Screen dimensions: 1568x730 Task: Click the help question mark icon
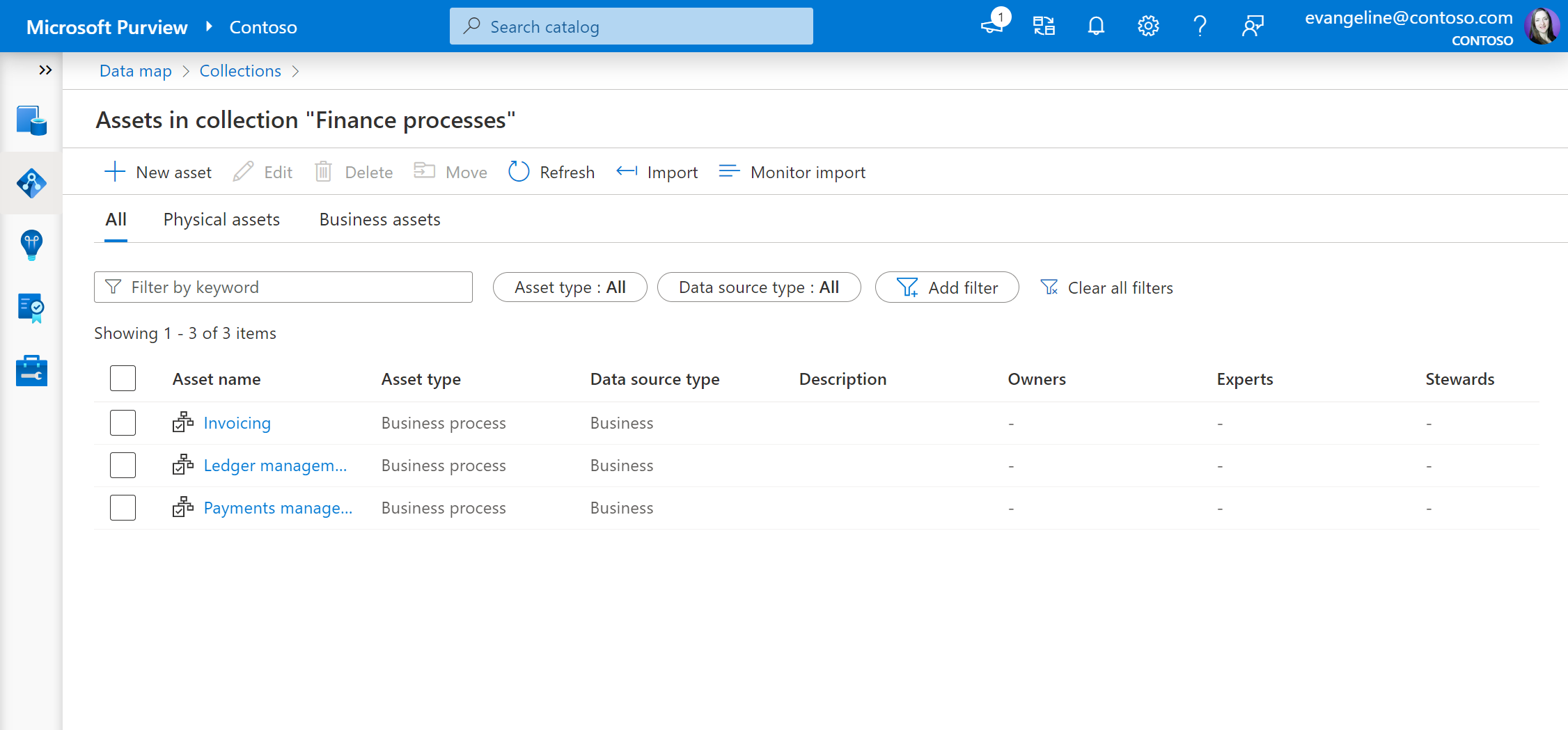pos(1200,26)
